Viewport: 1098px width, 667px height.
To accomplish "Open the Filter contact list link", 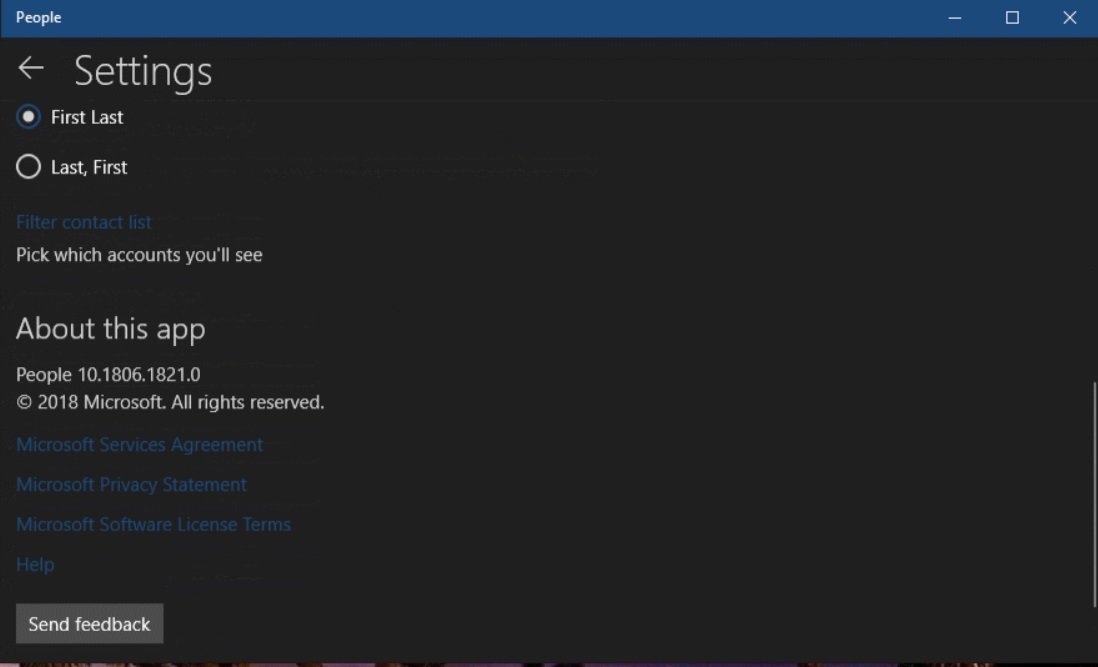I will click(x=83, y=222).
